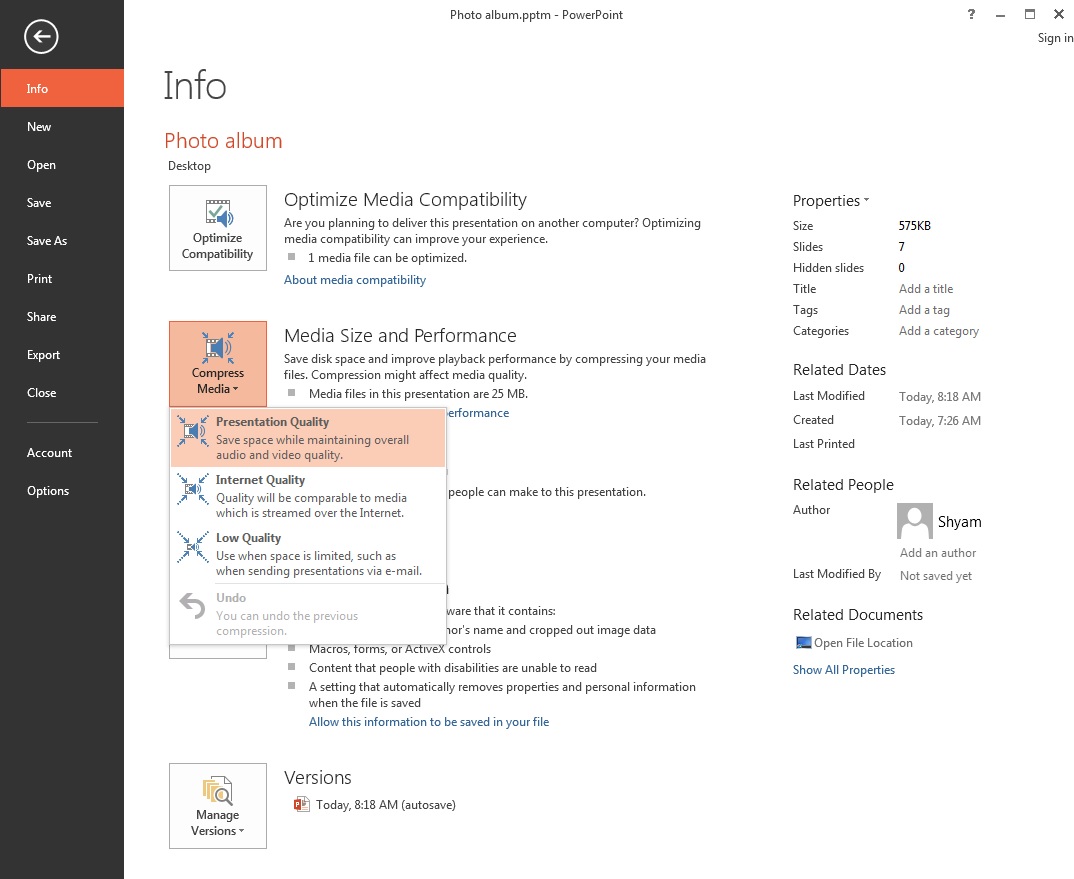Click Show All Properties link
The height and width of the screenshot is (879, 1074).
pyautogui.click(x=844, y=669)
